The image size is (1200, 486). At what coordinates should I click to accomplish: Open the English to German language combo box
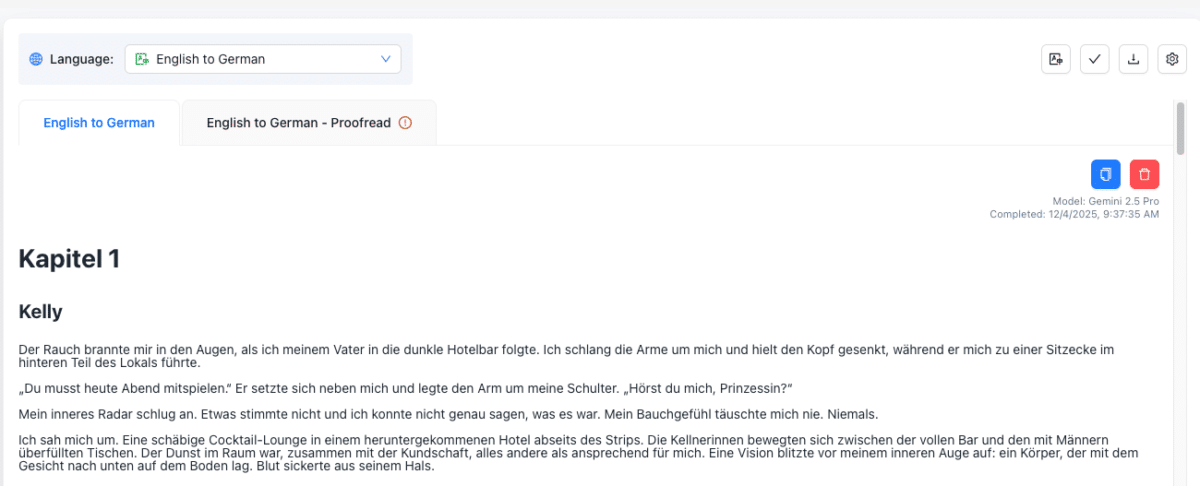click(x=262, y=59)
